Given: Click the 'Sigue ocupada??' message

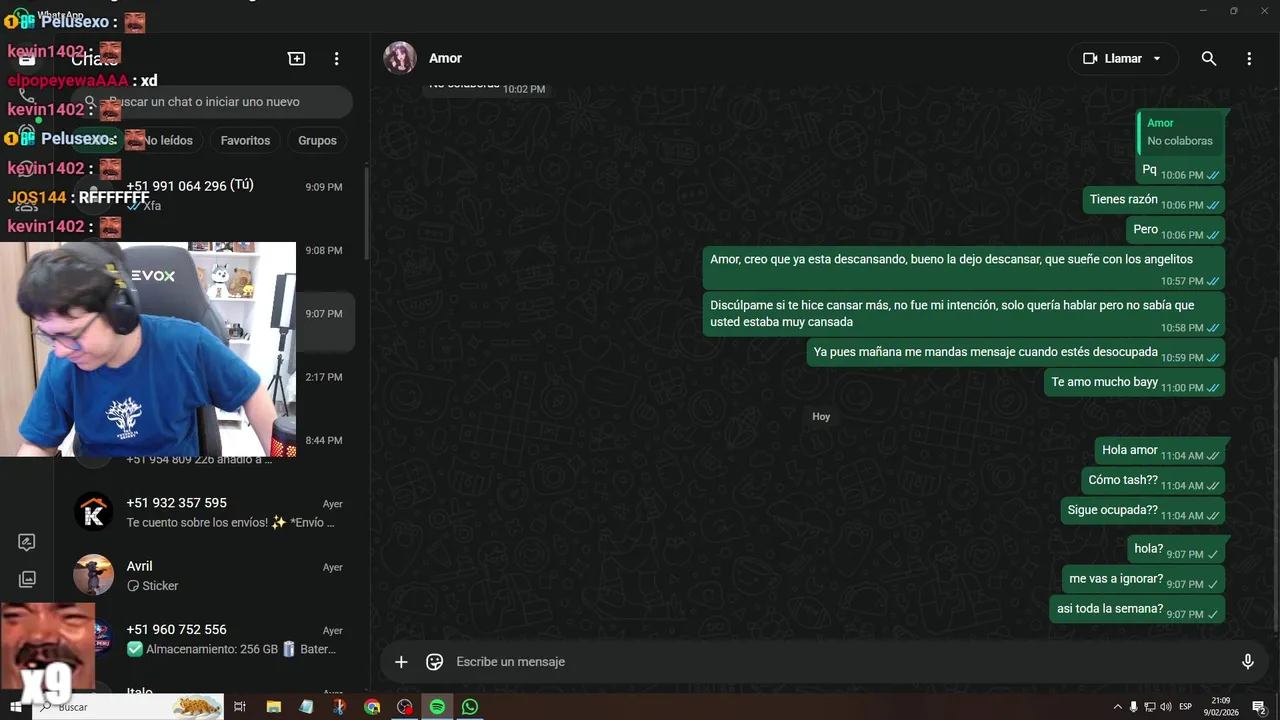Looking at the screenshot, I should pos(1143,511).
